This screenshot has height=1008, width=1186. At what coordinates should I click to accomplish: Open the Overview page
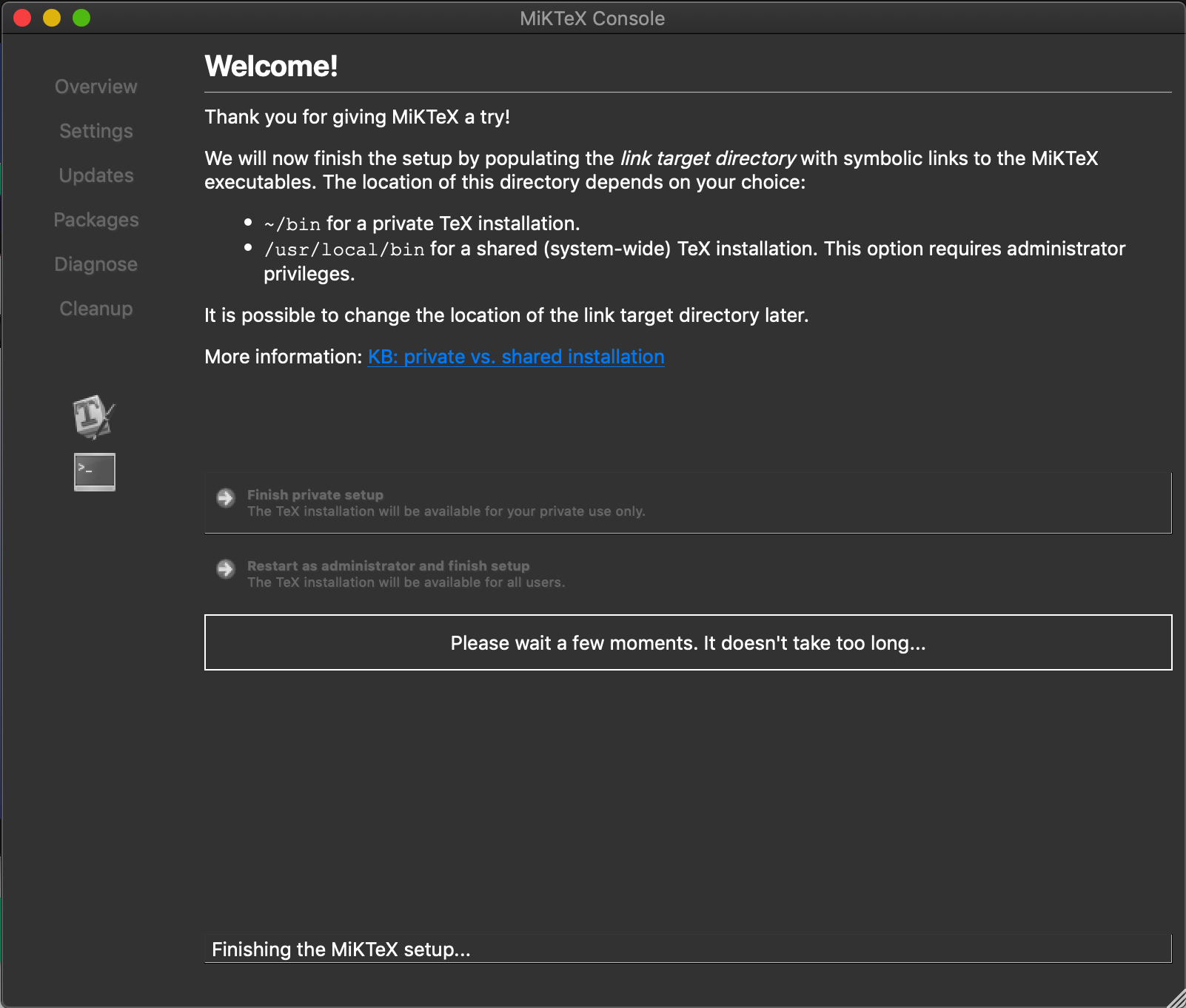tap(96, 87)
